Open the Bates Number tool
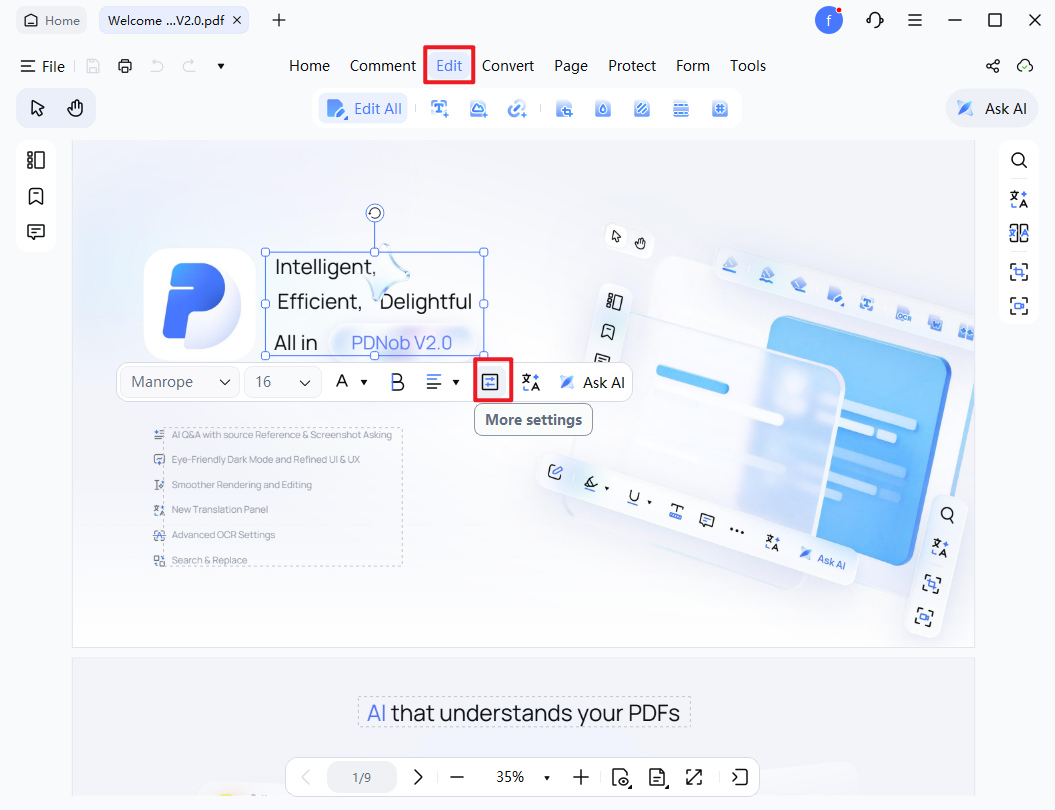 (720, 108)
